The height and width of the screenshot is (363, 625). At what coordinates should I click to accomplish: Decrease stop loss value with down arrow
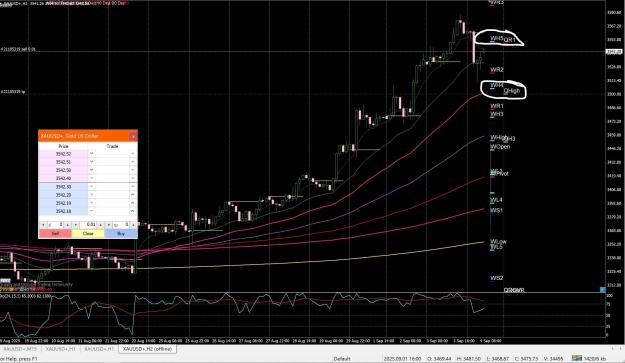point(43,225)
